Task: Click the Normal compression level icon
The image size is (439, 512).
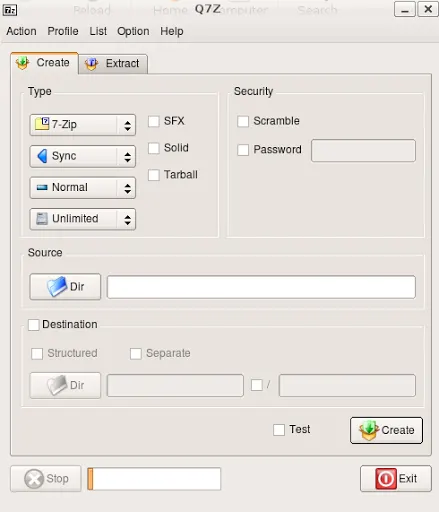Action: coord(42,187)
